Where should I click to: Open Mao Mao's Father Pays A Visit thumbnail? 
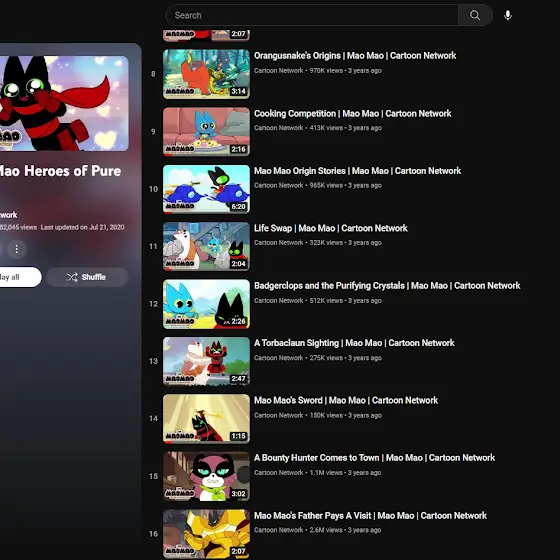click(x=206, y=534)
